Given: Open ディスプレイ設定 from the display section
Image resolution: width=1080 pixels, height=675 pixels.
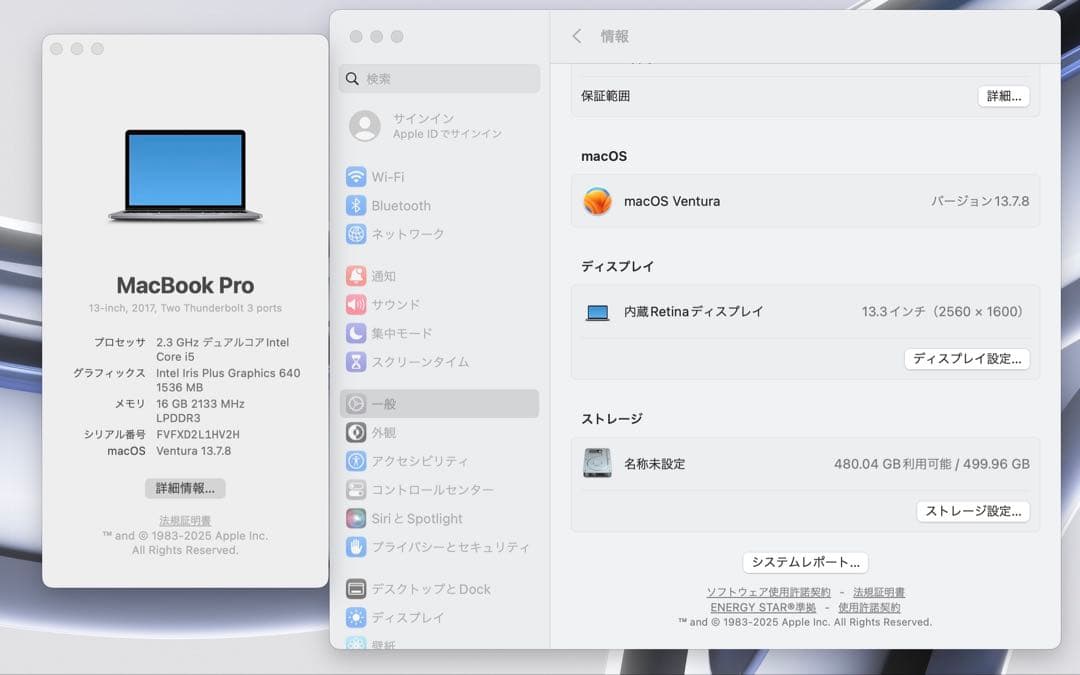Looking at the screenshot, I should point(967,358).
